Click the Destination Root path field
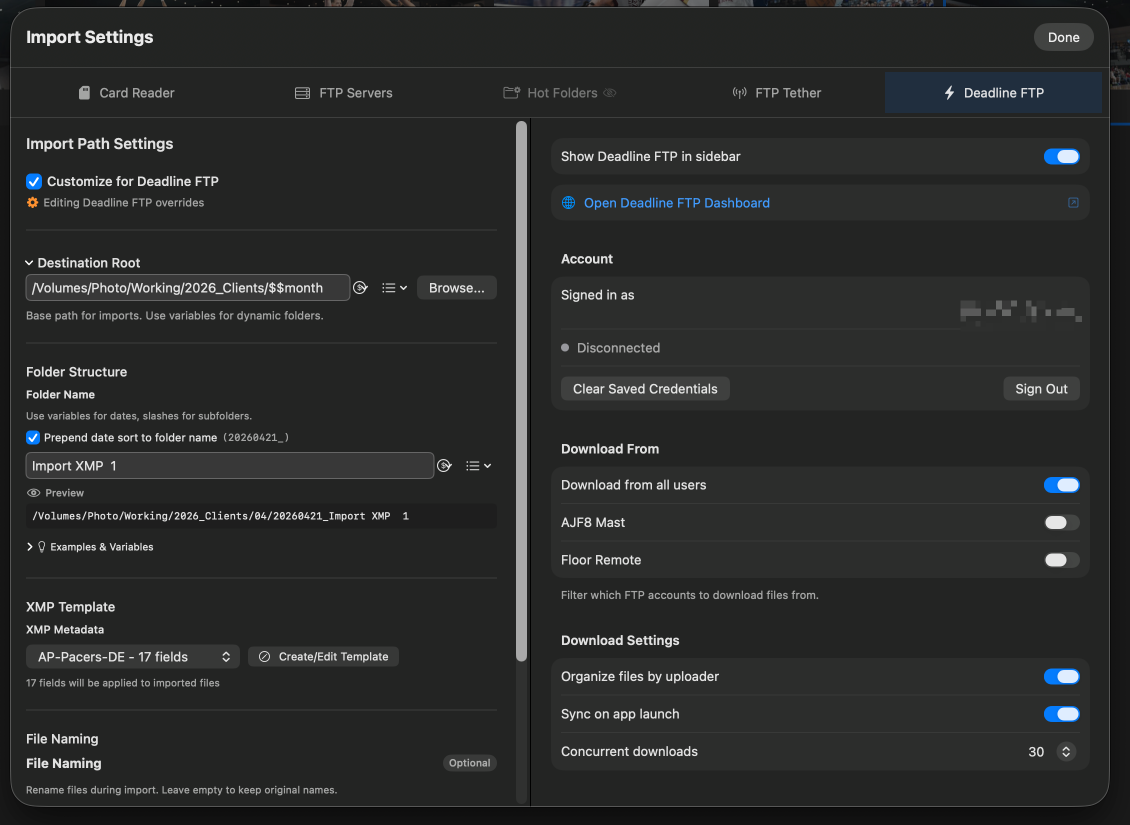This screenshot has width=1130, height=825. [188, 287]
